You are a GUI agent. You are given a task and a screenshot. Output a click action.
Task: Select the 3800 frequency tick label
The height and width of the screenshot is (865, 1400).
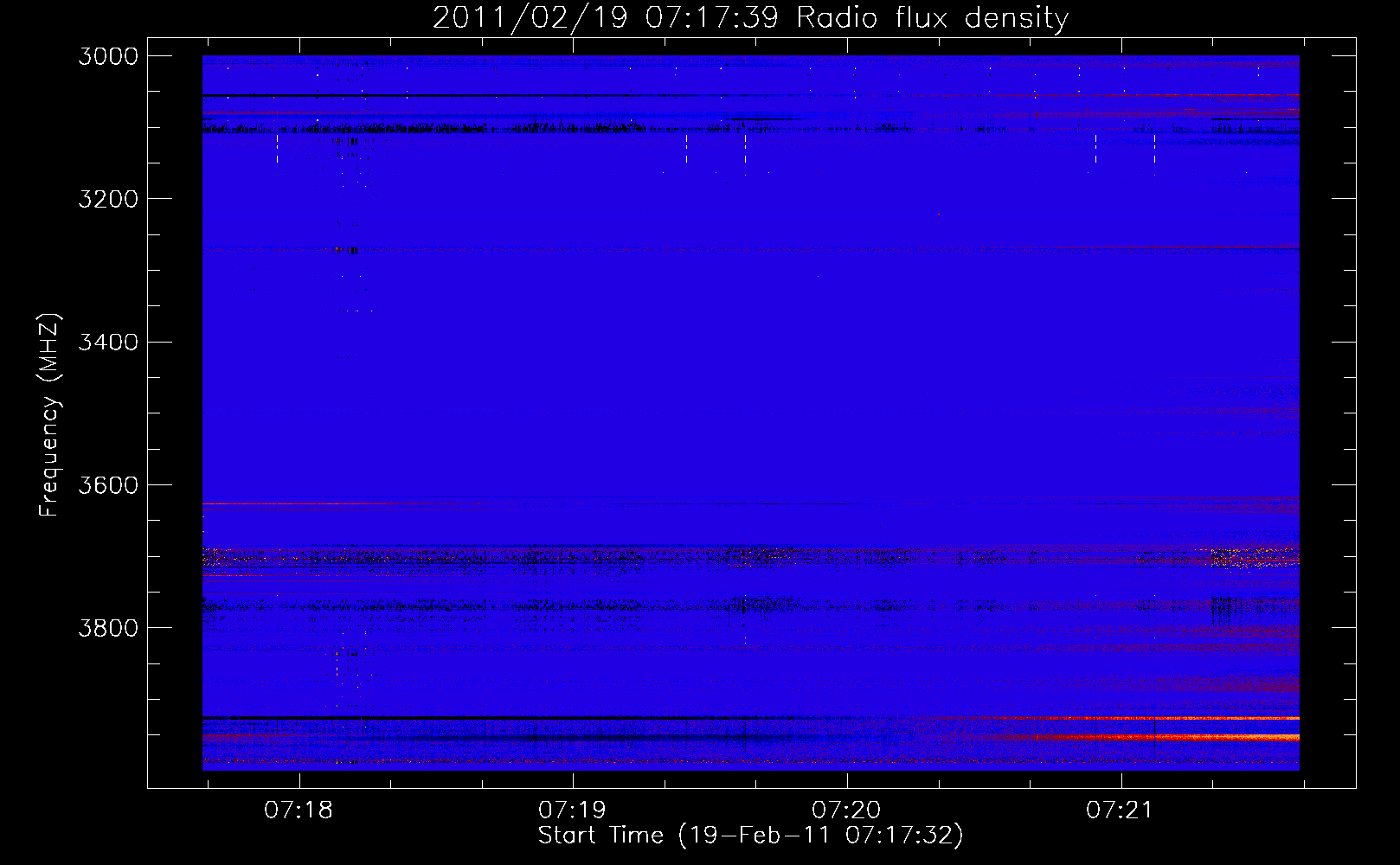[108, 628]
